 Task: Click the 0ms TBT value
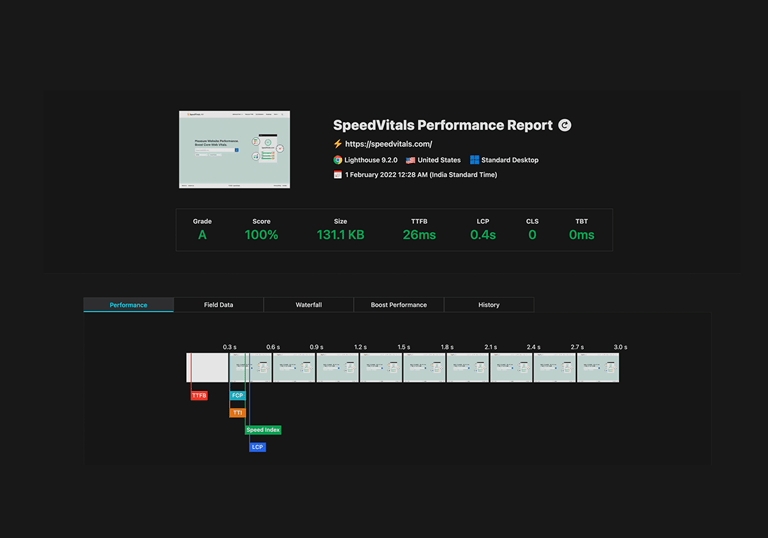coord(581,235)
